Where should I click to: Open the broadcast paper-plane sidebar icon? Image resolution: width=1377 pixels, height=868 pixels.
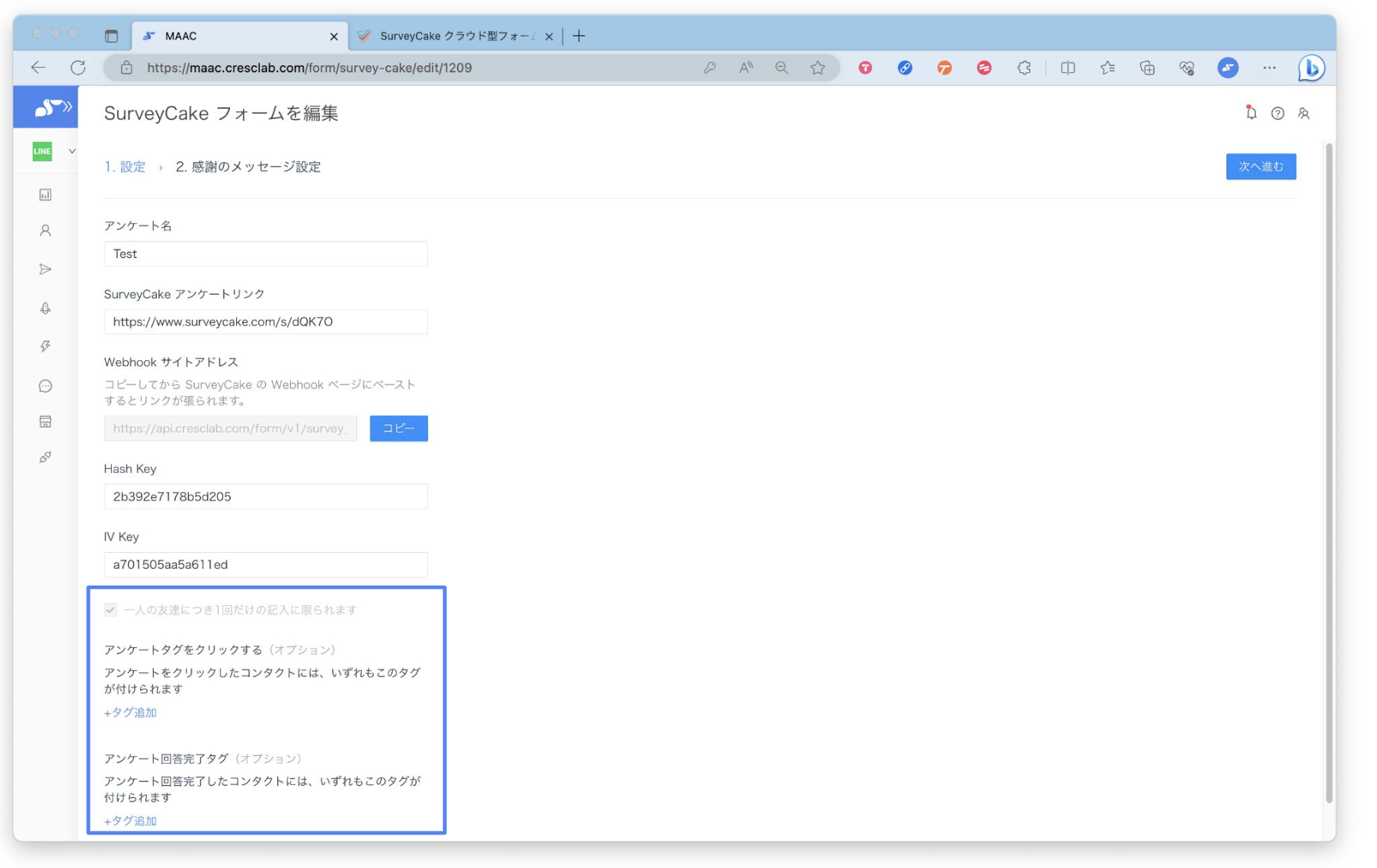[x=46, y=270]
